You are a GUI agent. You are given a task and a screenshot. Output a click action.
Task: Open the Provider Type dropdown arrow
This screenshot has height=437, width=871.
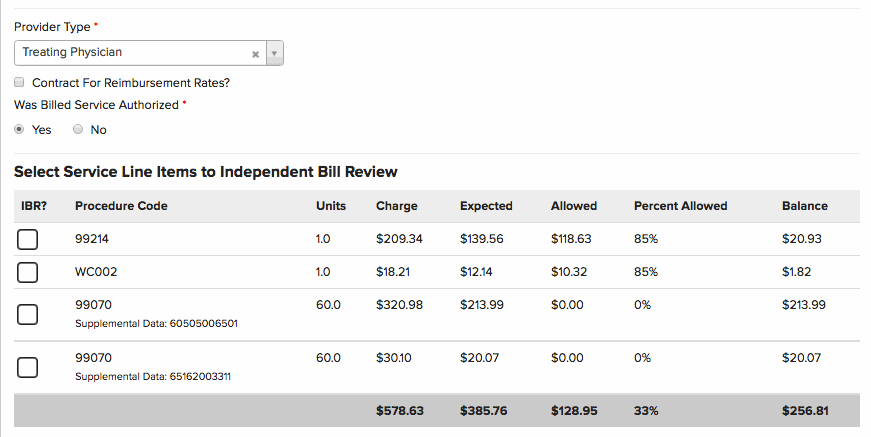click(x=275, y=53)
